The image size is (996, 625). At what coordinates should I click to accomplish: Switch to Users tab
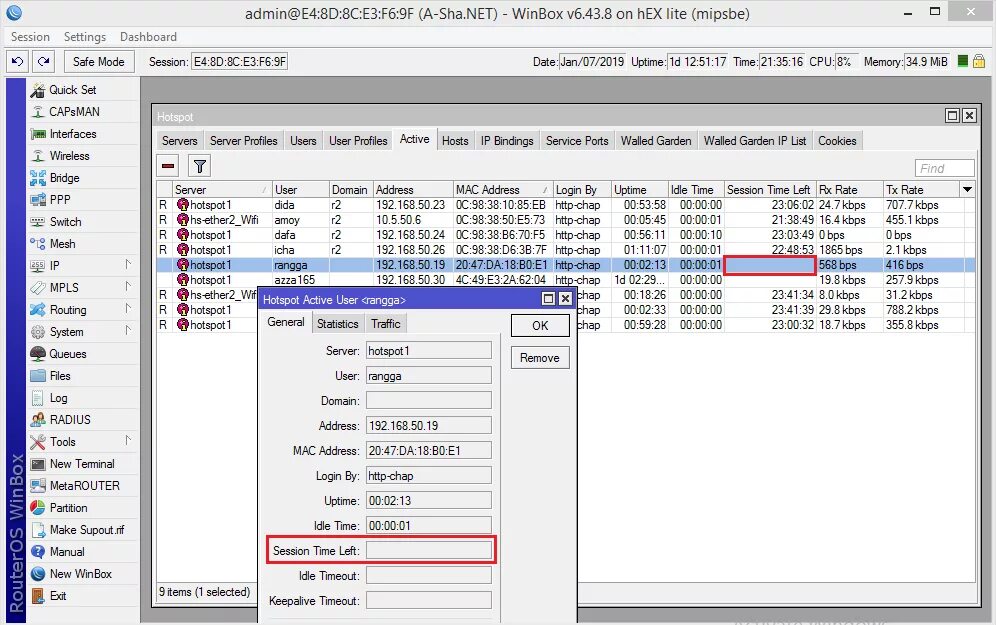point(303,141)
